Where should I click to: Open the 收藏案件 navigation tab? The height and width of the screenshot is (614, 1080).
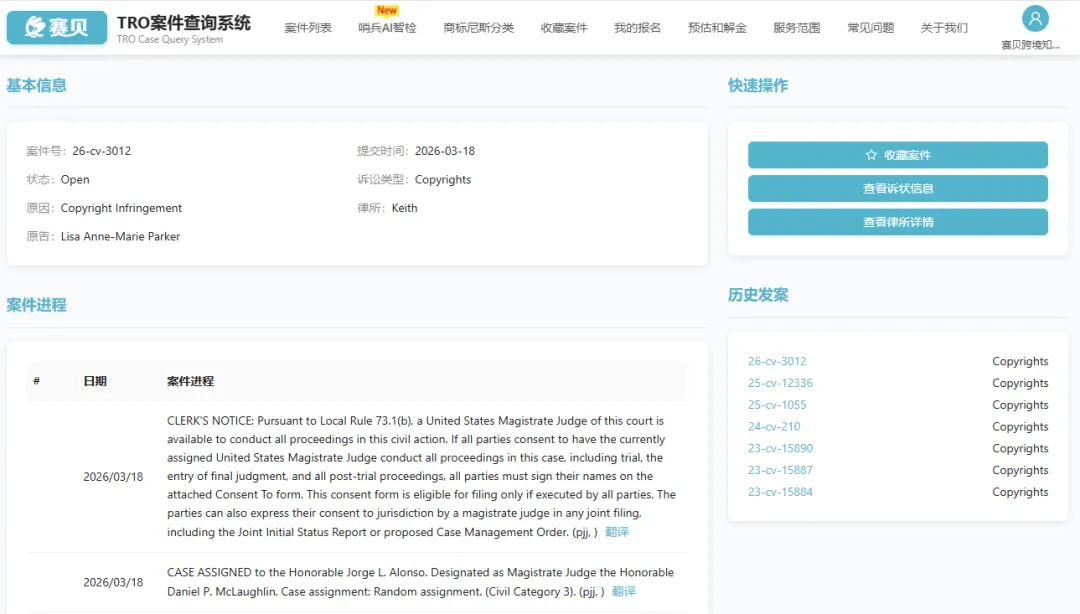pos(564,28)
